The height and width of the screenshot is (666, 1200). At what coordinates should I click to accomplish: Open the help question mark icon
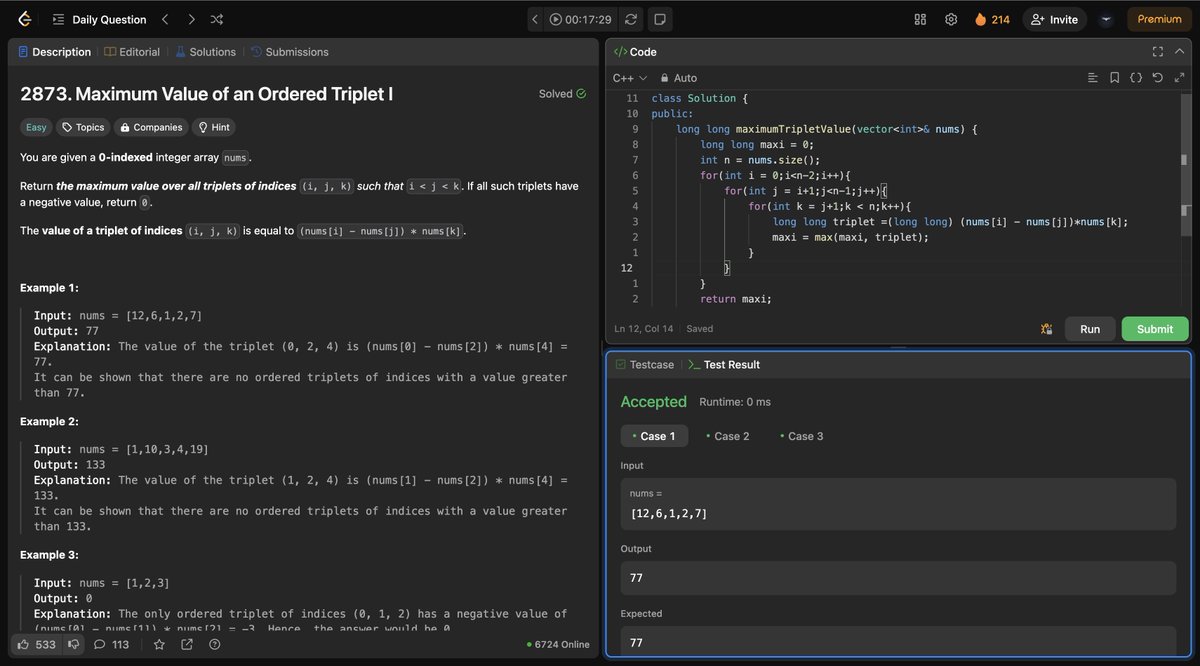(x=214, y=645)
